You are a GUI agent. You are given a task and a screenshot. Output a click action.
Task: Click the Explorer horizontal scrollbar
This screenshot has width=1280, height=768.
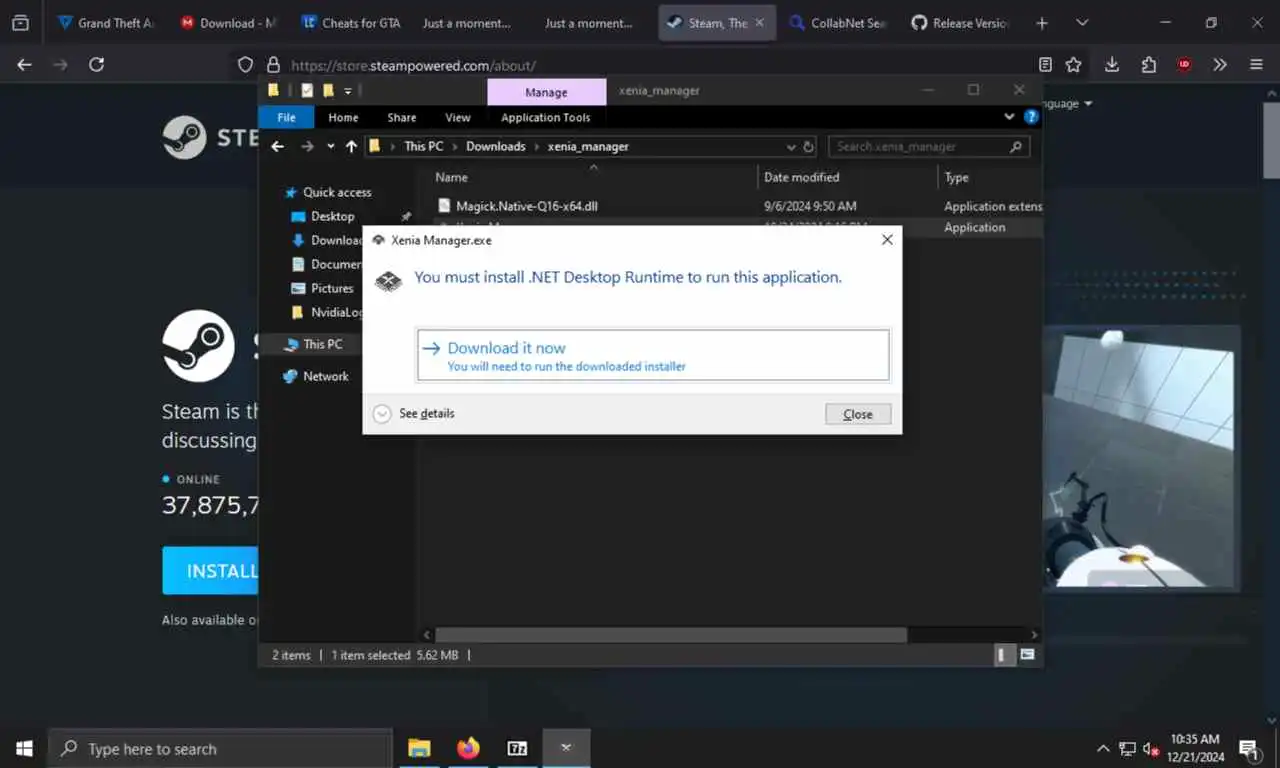pos(671,635)
